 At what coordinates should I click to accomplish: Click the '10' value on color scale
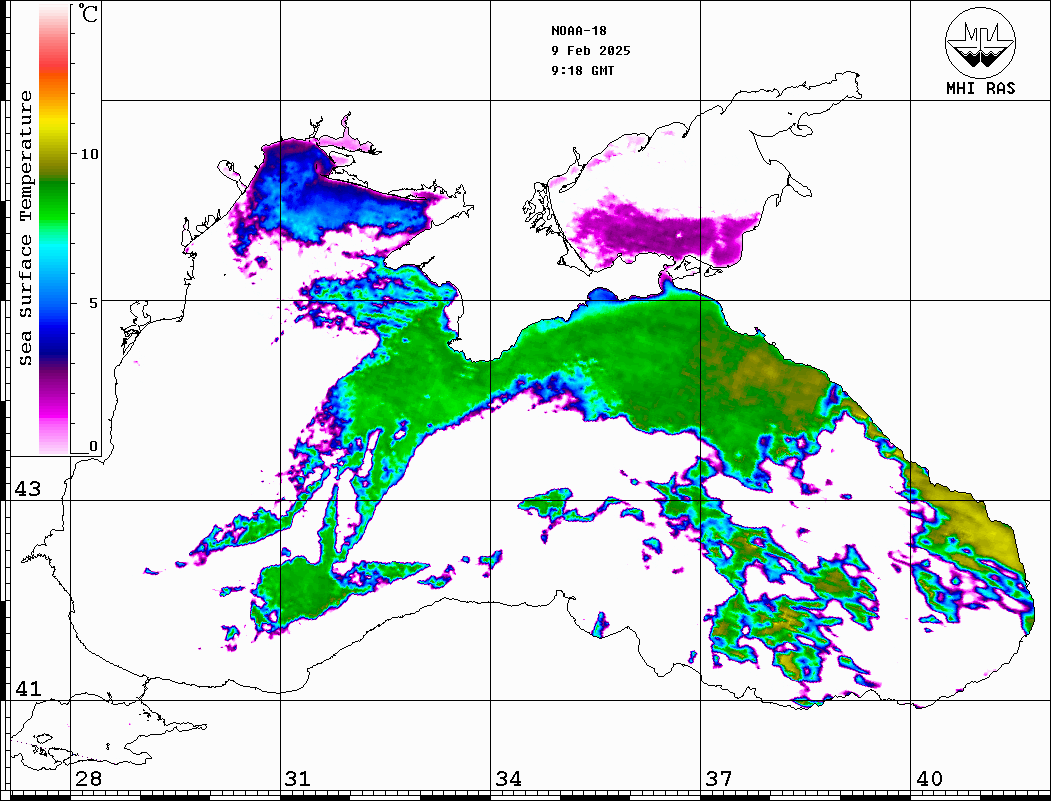click(89, 154)
